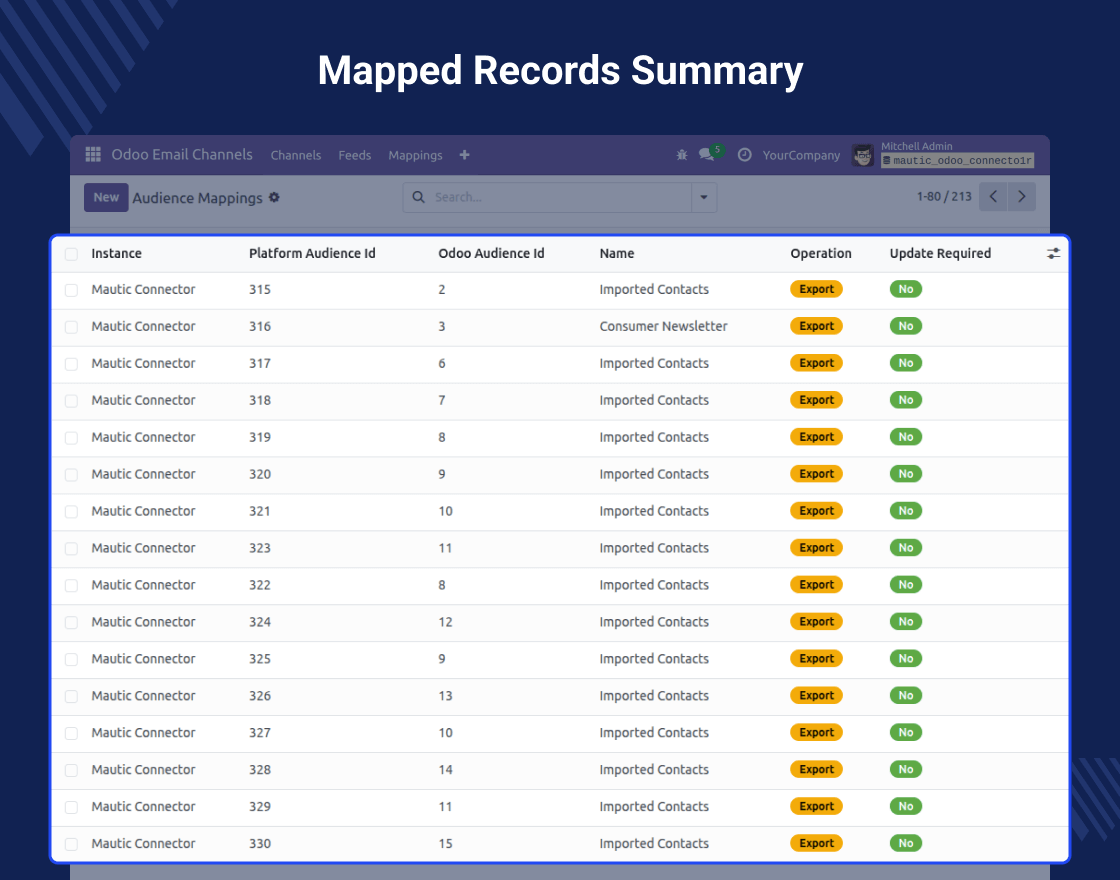Click Platform Audience Id 324 cell
1120x880 pixels.
[260, 622]
